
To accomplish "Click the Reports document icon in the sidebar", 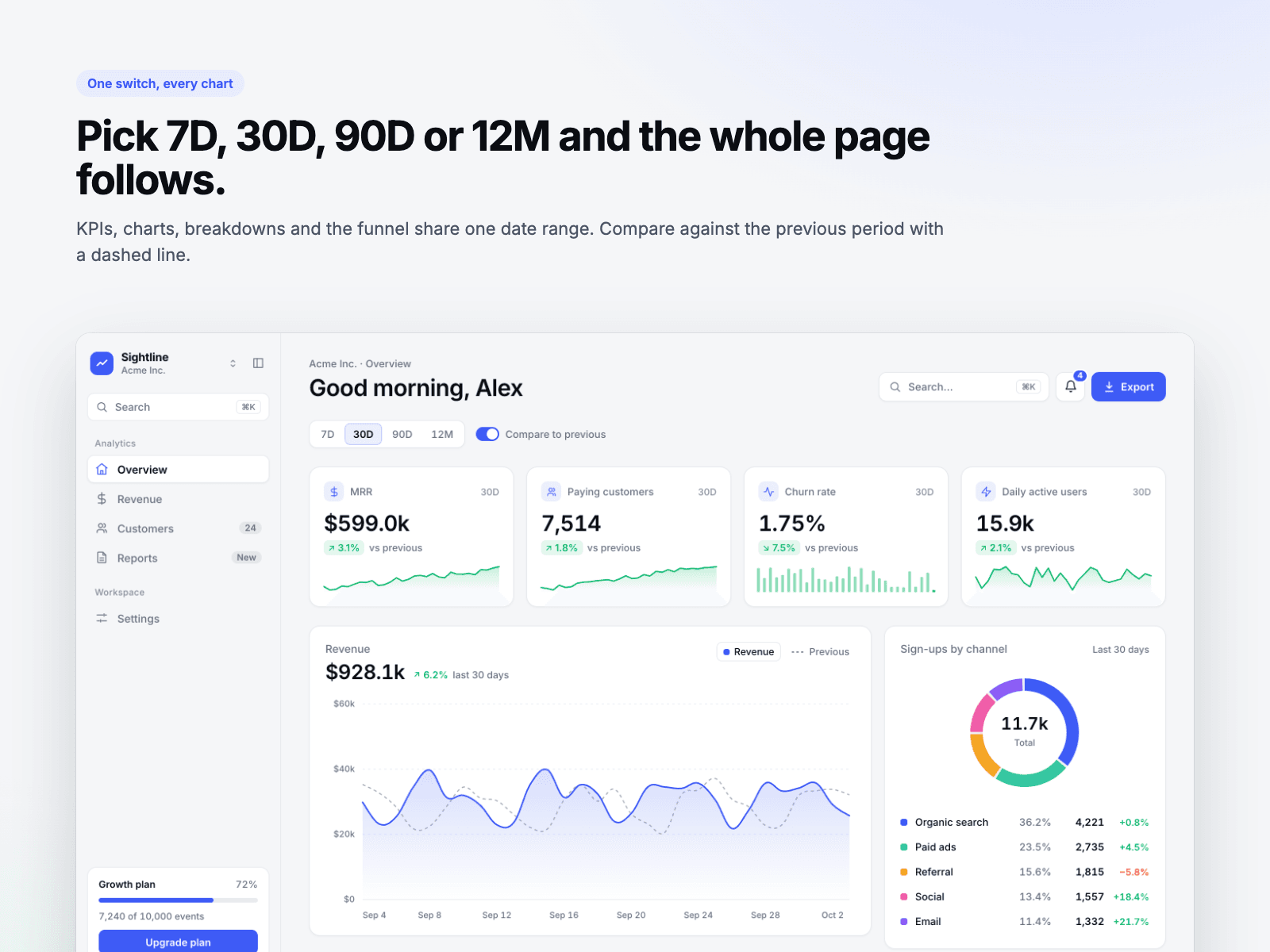I will [102, 558].
